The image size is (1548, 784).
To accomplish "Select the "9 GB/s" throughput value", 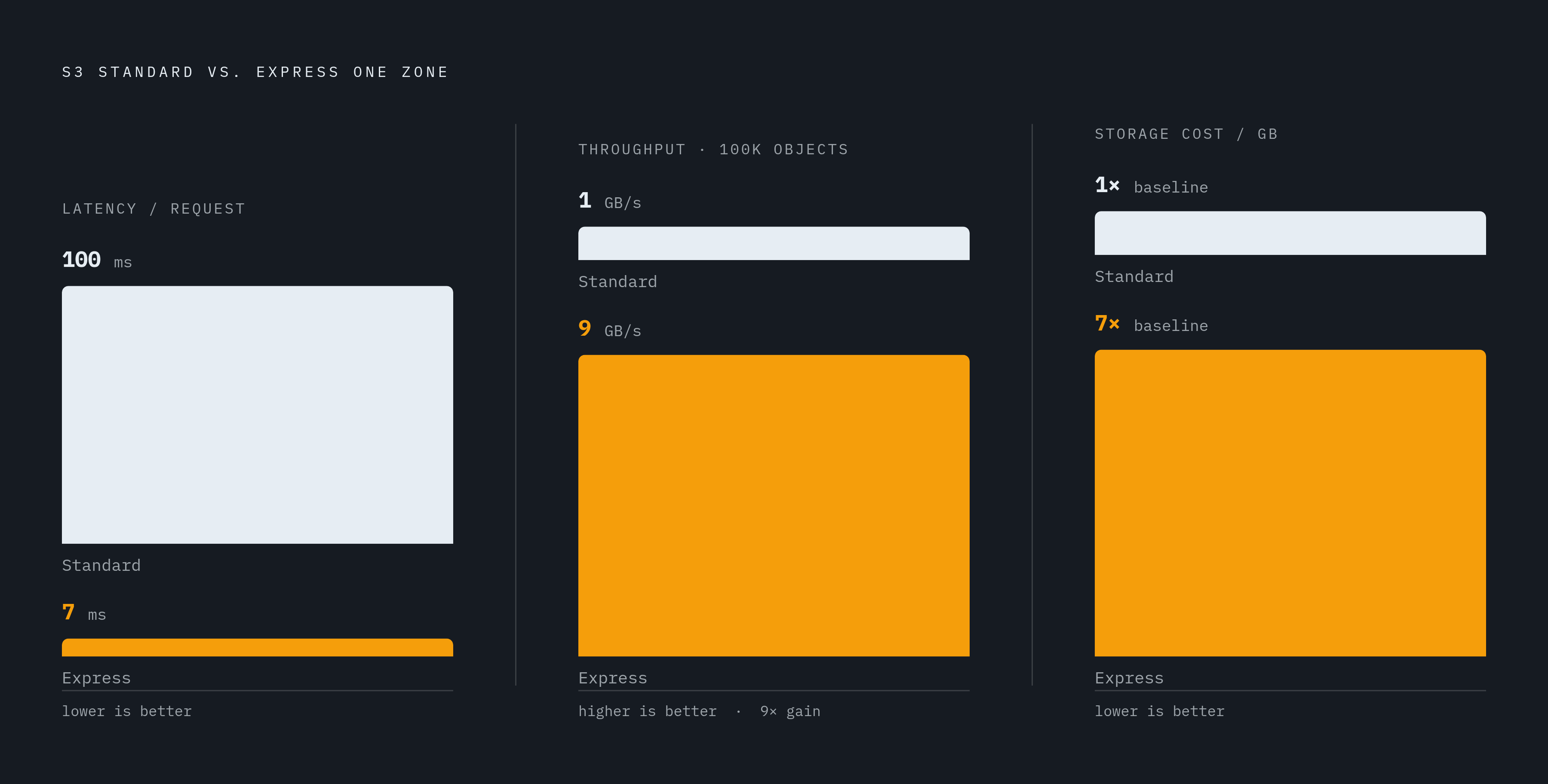I will [x=610, y=329].
